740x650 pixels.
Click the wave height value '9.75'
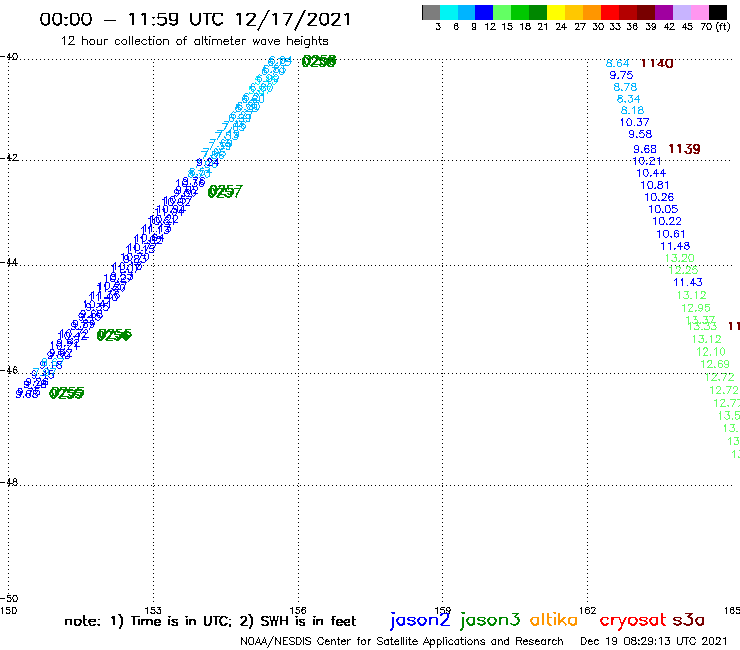(621, 75)
